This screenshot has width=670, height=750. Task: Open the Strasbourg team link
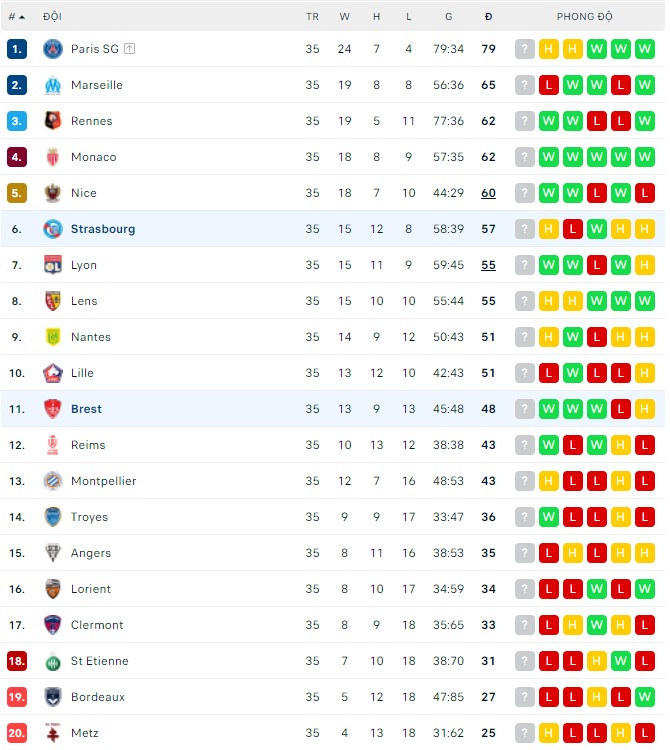pos(103,229)
